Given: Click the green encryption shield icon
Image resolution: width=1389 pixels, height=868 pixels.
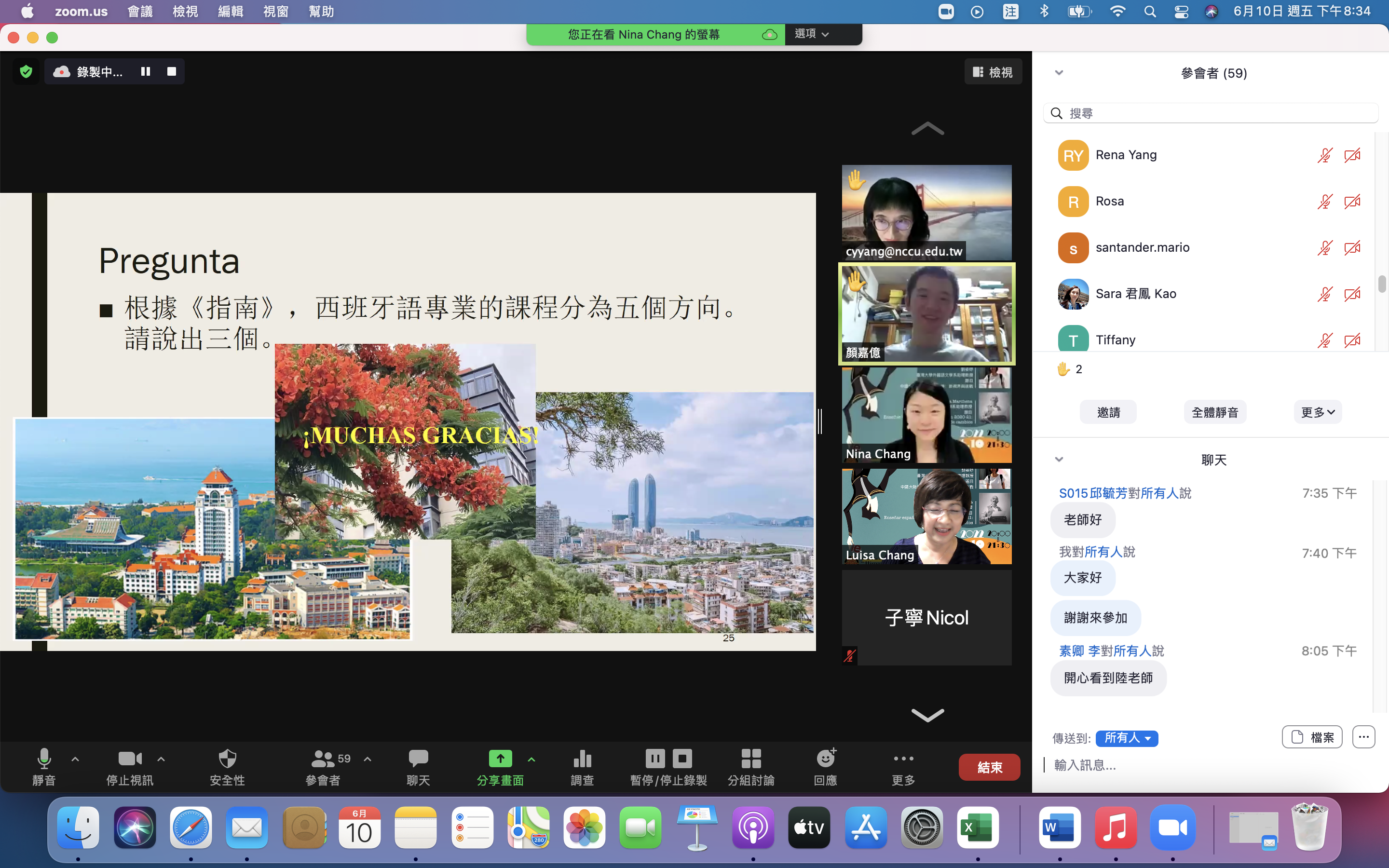Looking at the screenshot, I should [26, 72].
